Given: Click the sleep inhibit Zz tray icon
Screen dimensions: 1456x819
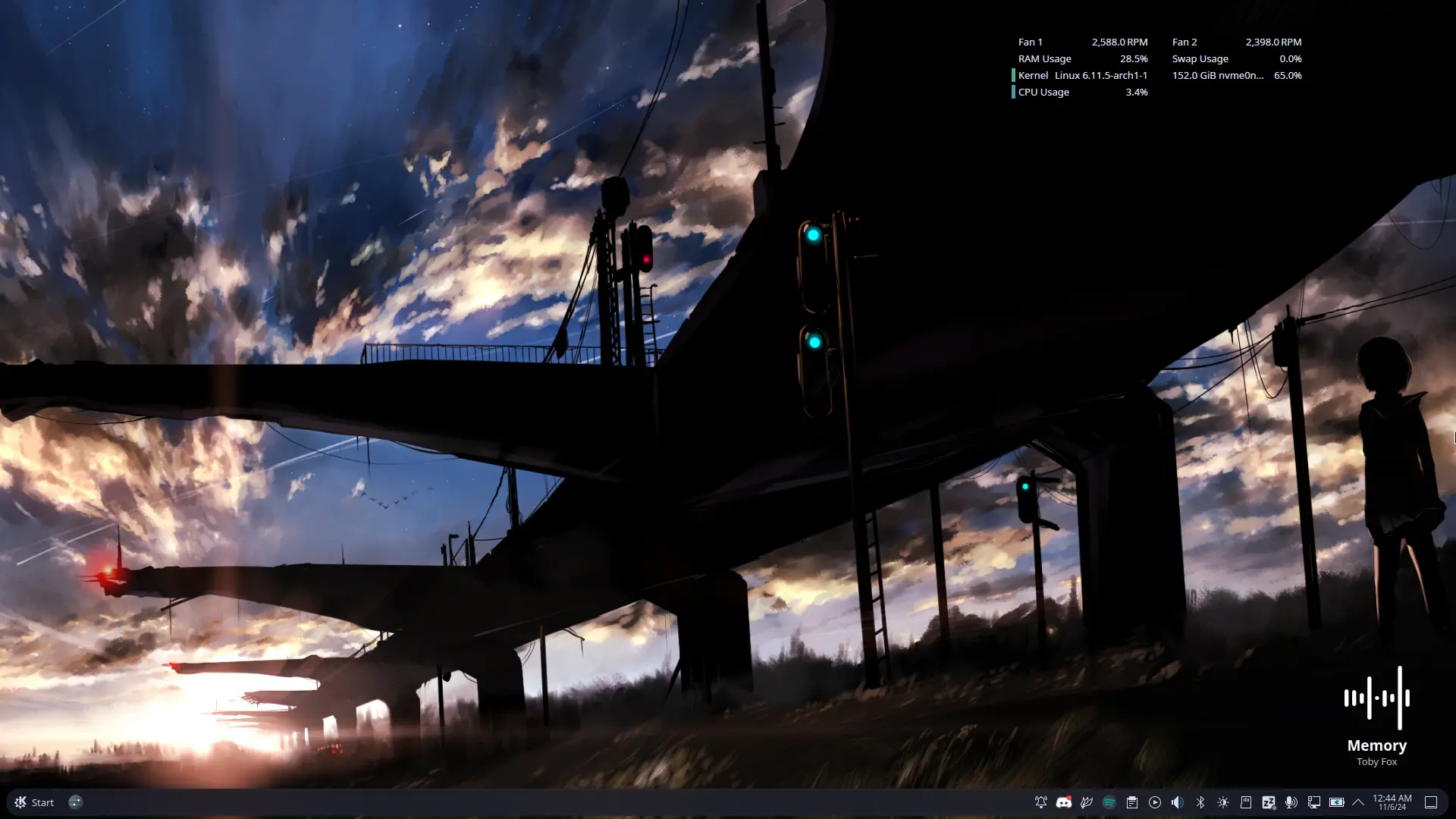Looking at the screenshot, I should point(1269,802).
